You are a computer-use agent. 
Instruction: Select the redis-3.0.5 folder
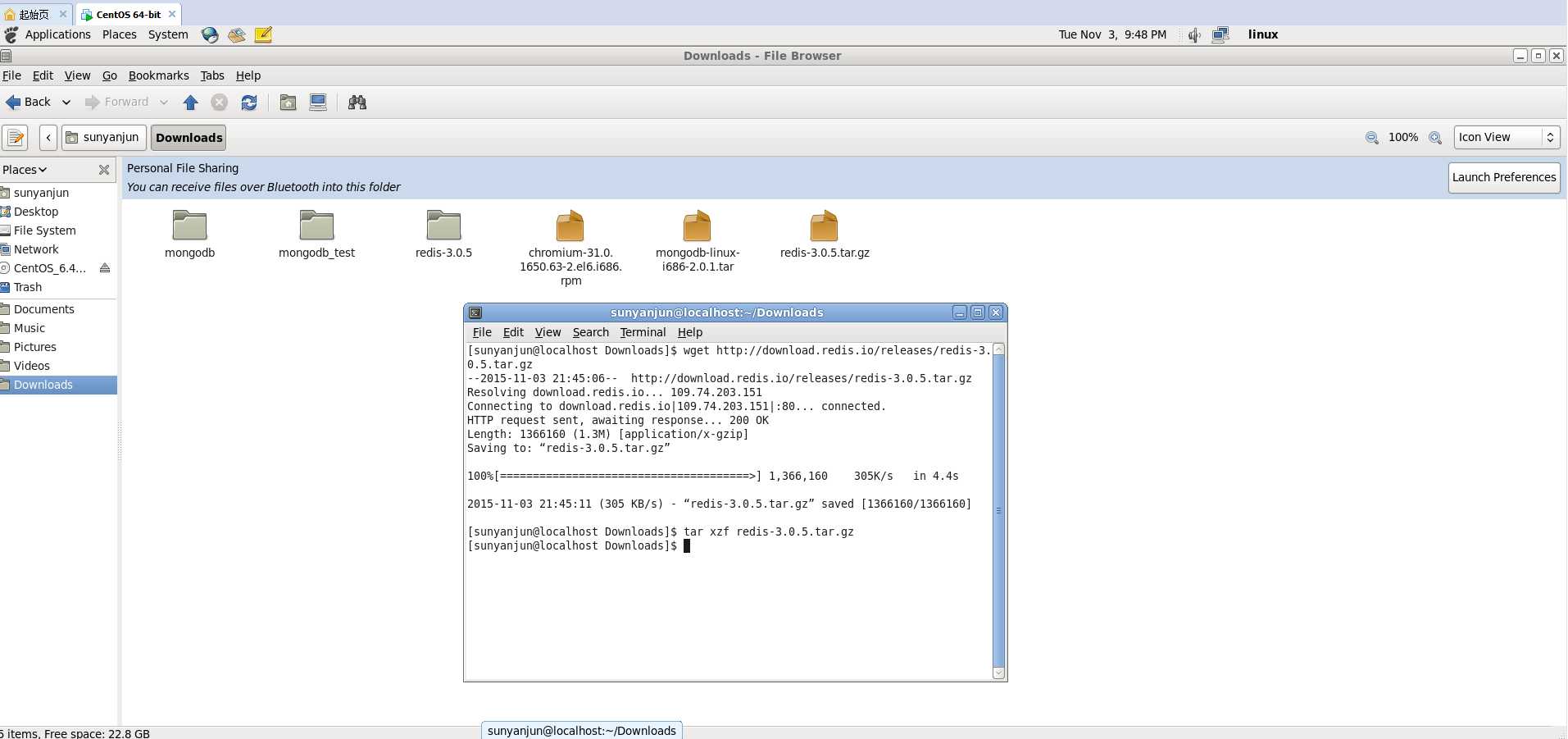pos(443,234)
